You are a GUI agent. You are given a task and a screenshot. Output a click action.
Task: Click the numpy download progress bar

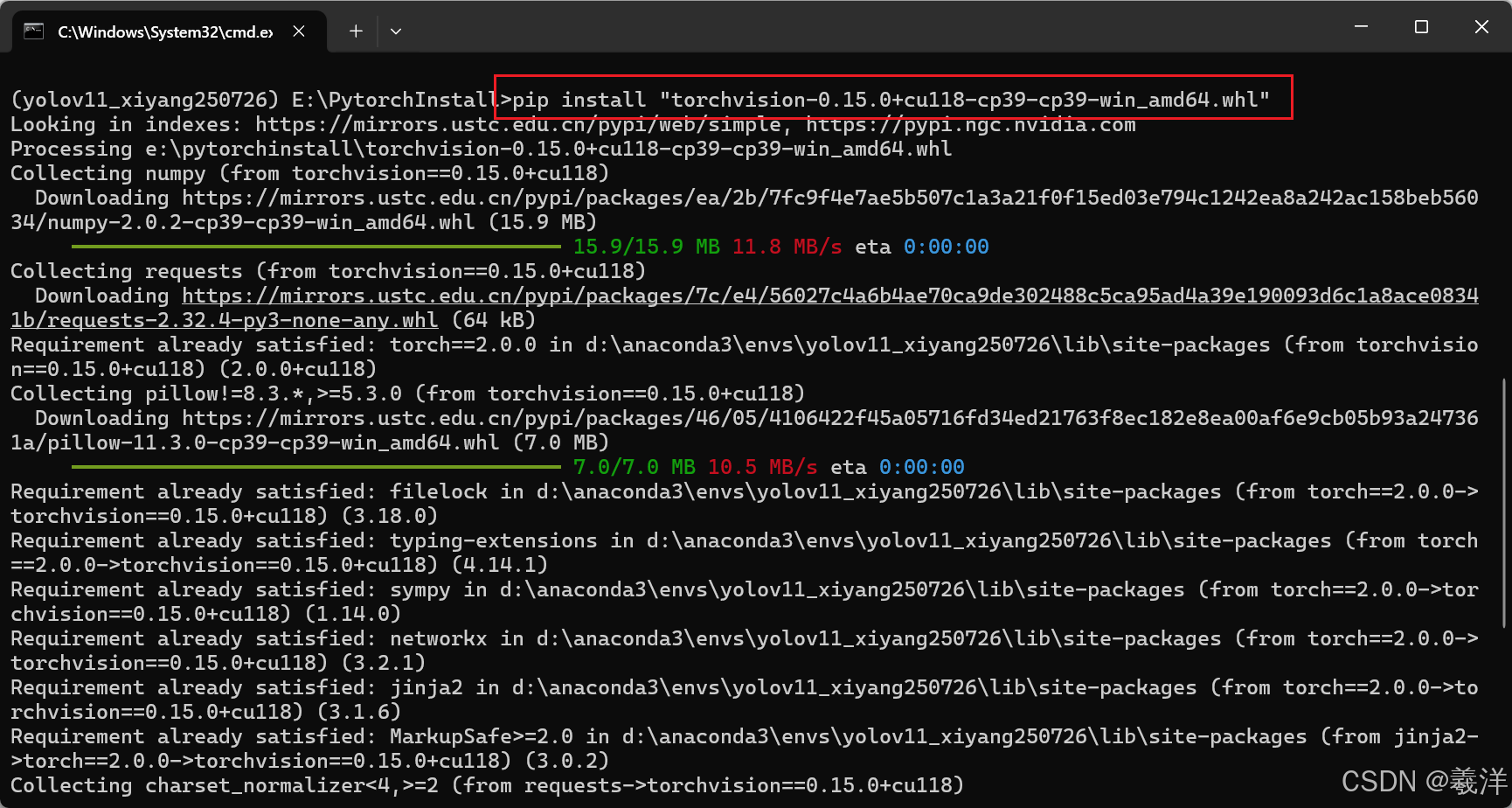pos(315,247)
